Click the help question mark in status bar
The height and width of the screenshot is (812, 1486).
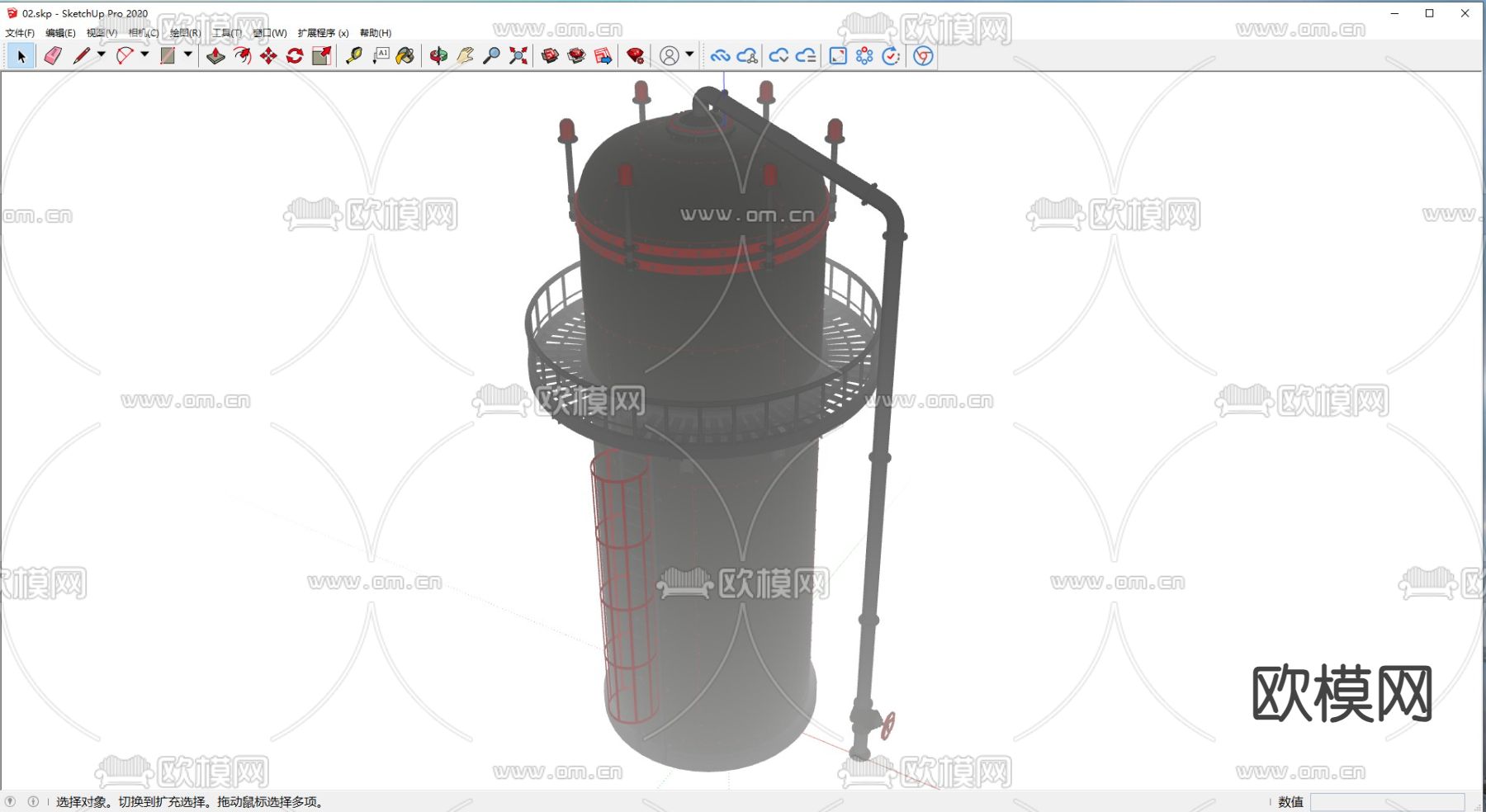[x=11, y=801]
